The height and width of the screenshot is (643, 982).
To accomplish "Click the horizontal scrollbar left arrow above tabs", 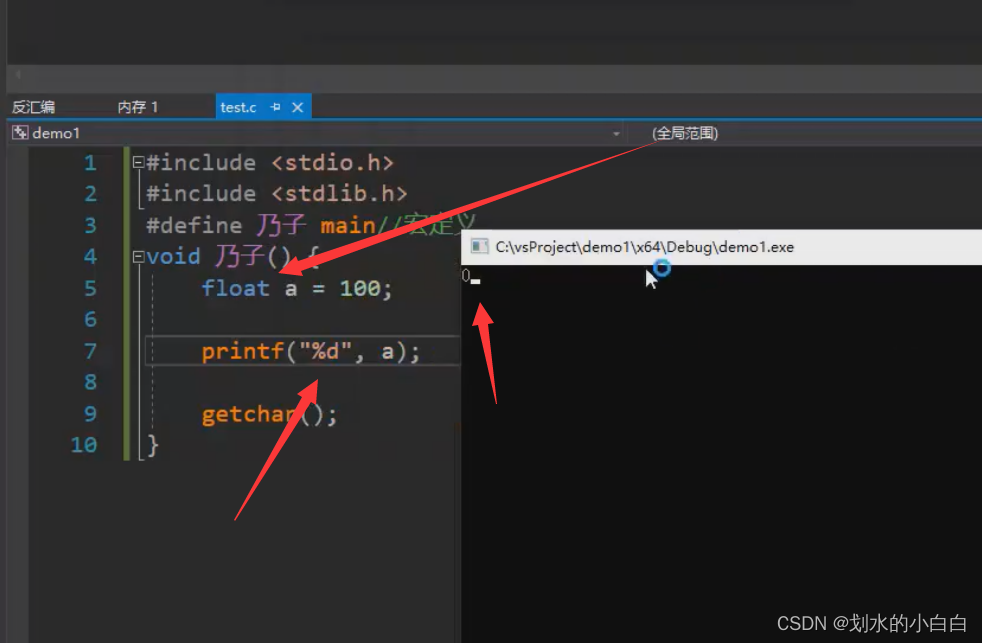I will [x=18, y=75].
